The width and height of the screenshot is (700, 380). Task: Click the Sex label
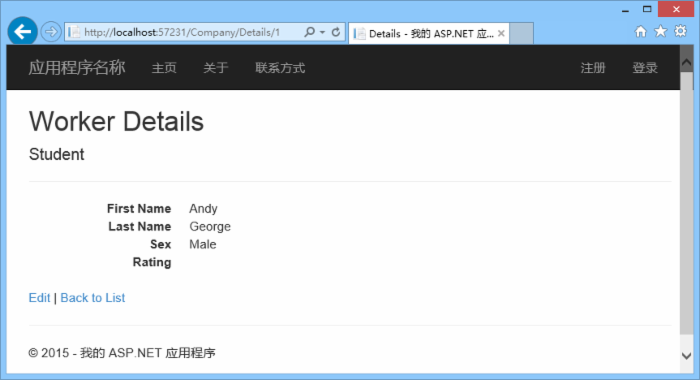coord(161,244)
